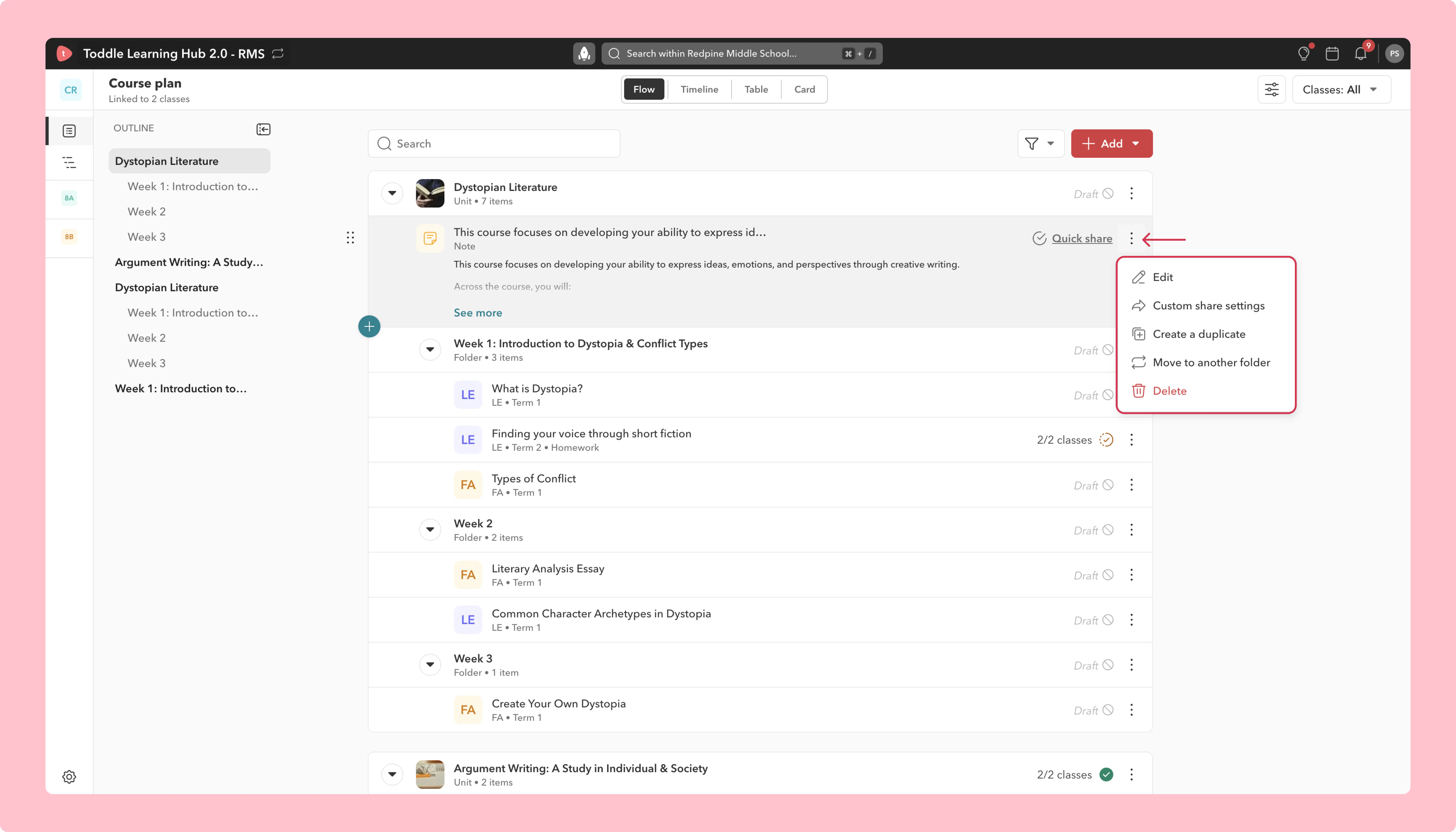This screenshot has height=832, width=1456.
Task: Choose Move to another folder
Action: 1206,362
